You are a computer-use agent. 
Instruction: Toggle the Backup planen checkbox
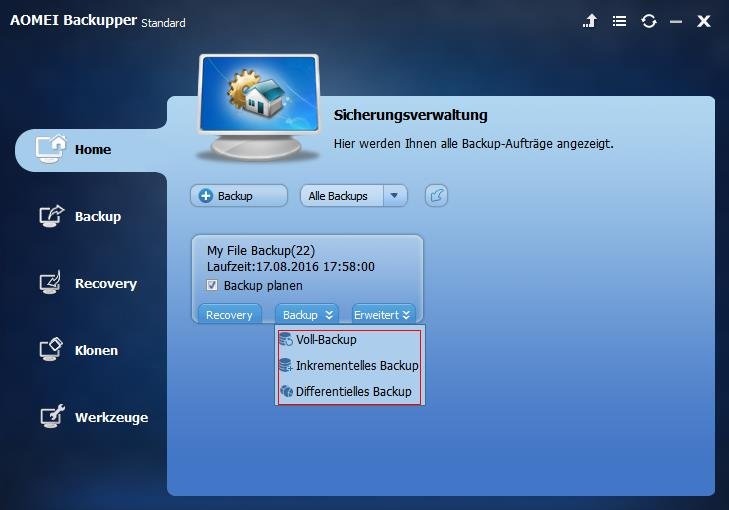212,285
